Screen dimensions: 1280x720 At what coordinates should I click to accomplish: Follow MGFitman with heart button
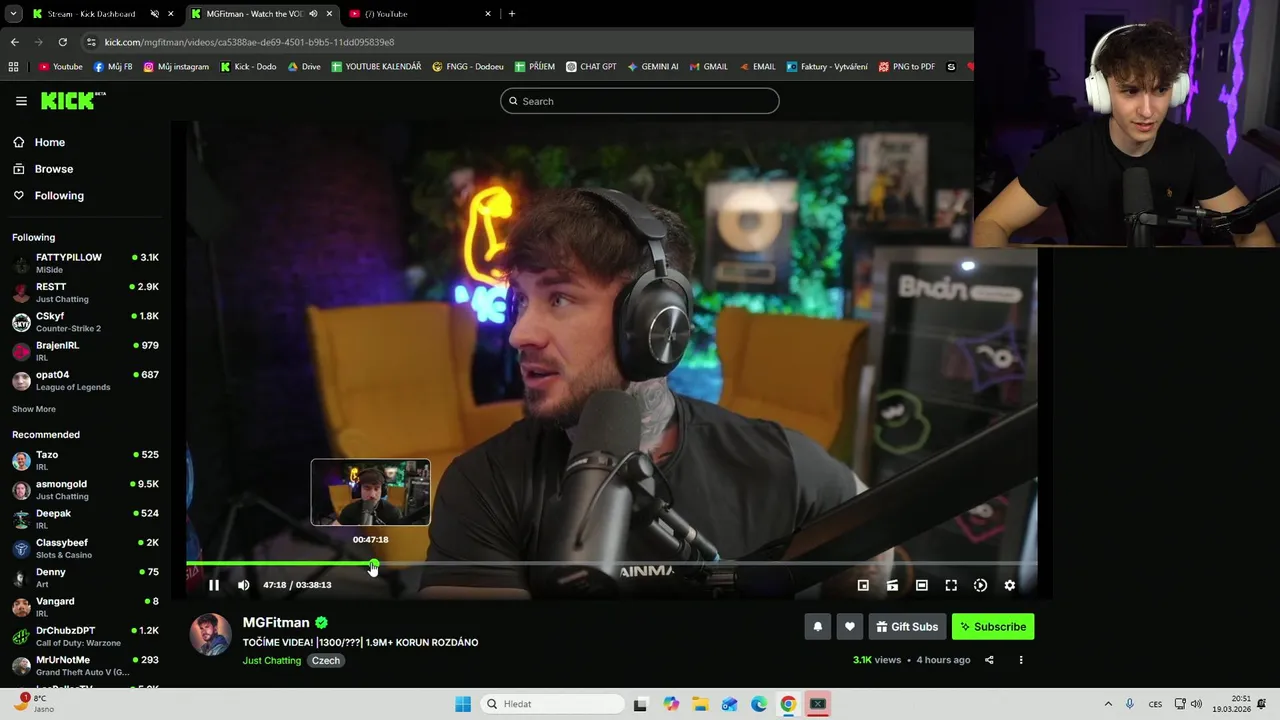click(849, 627)
